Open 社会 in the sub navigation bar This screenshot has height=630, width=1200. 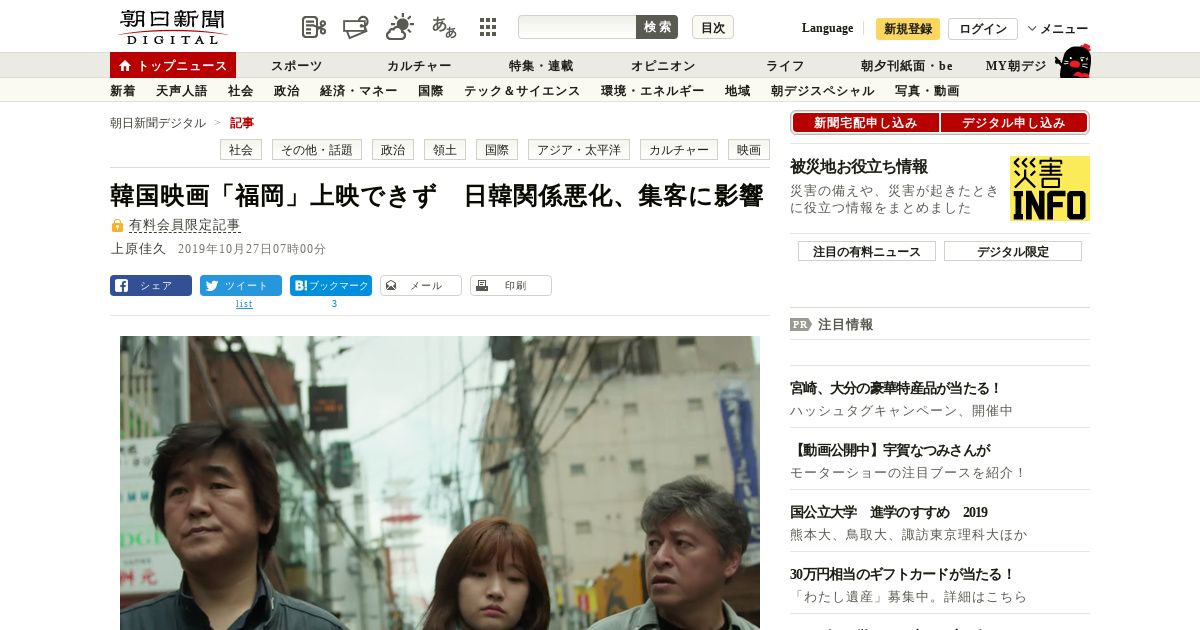click(x=241, y=91)
